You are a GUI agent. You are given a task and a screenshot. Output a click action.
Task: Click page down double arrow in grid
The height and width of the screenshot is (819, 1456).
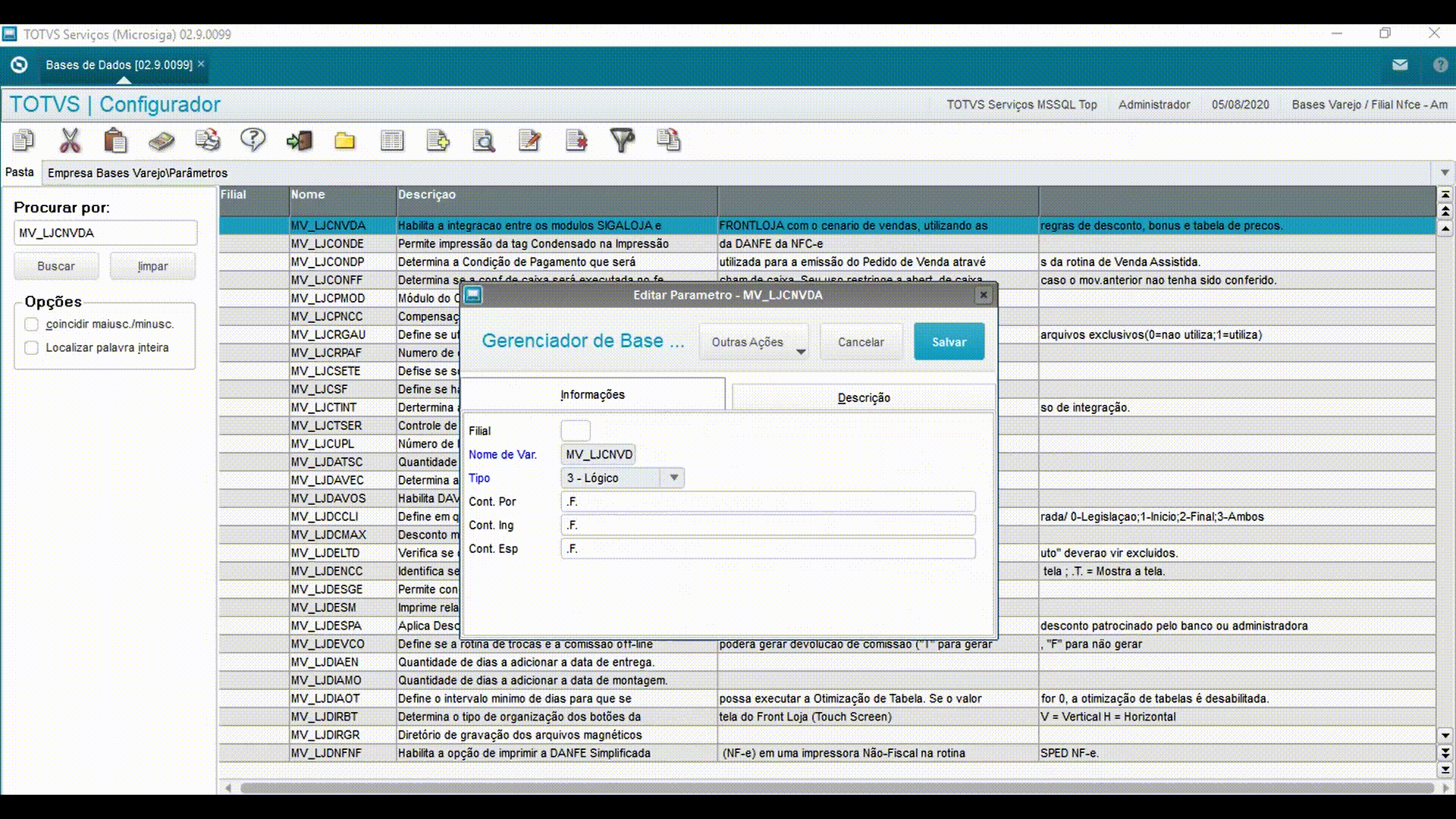point(1445,753)
